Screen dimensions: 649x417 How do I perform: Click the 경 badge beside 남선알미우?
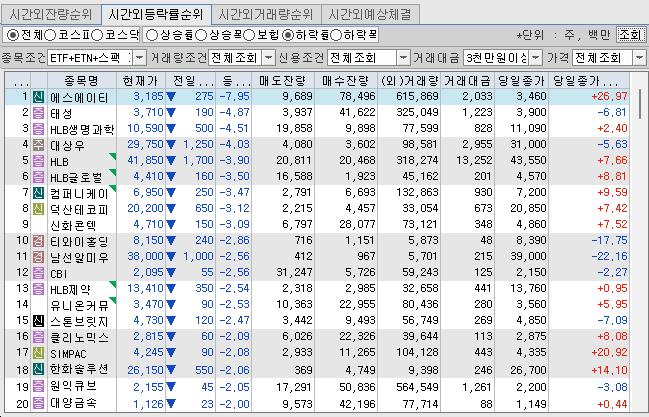(38, 257)
